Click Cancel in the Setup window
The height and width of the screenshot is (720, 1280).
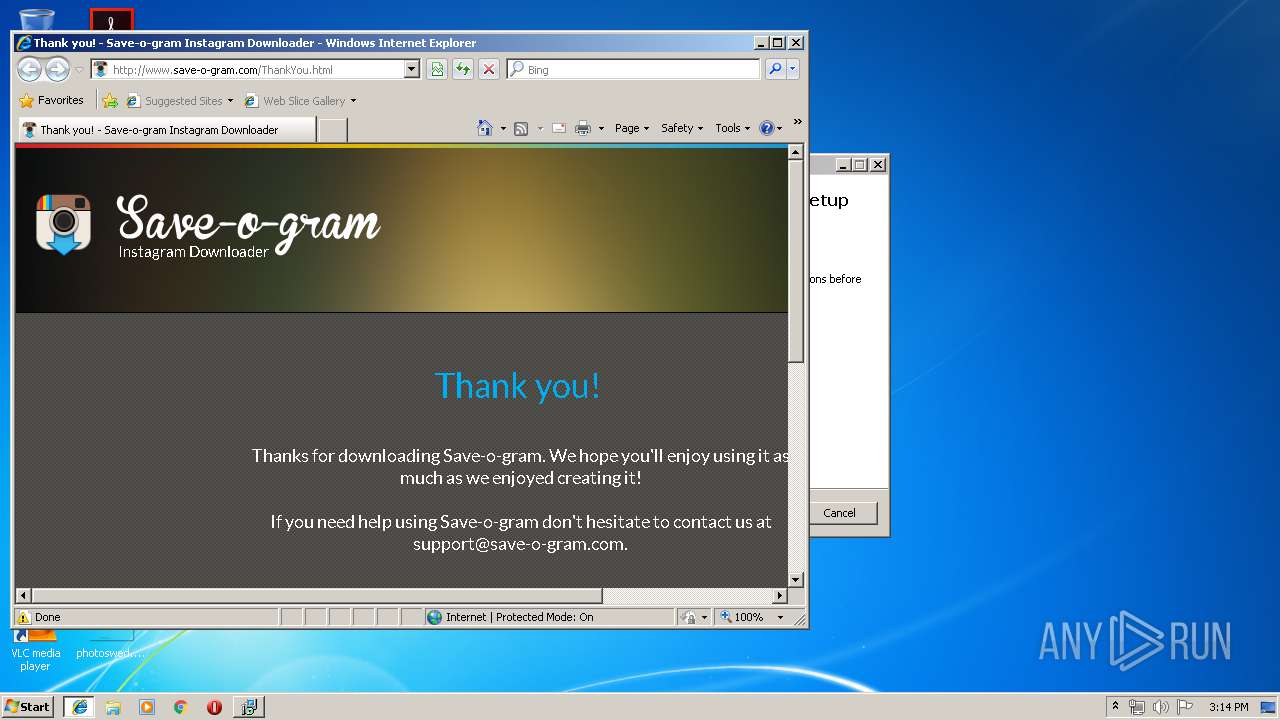839,513
